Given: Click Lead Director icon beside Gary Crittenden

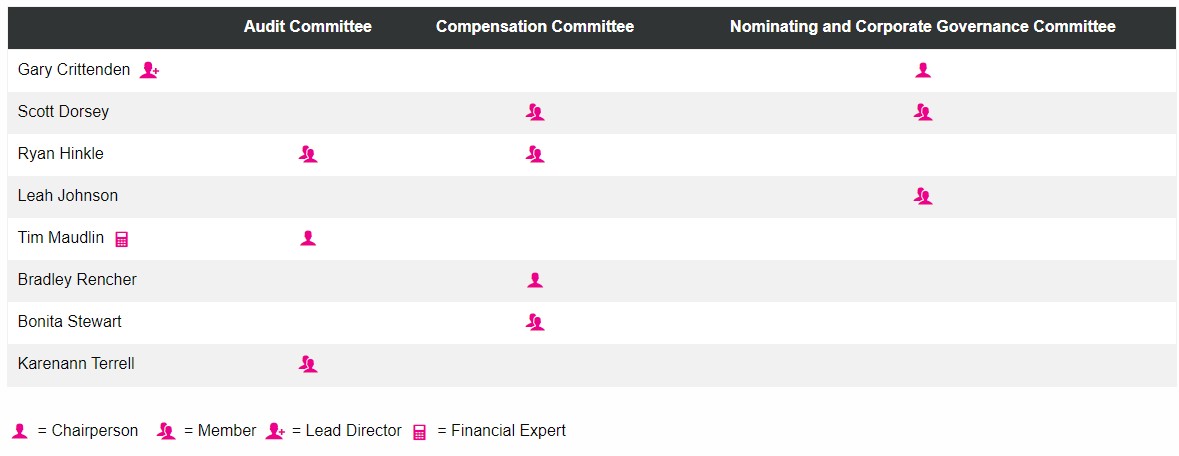Looking at the screenshot, I should point(149,70).
